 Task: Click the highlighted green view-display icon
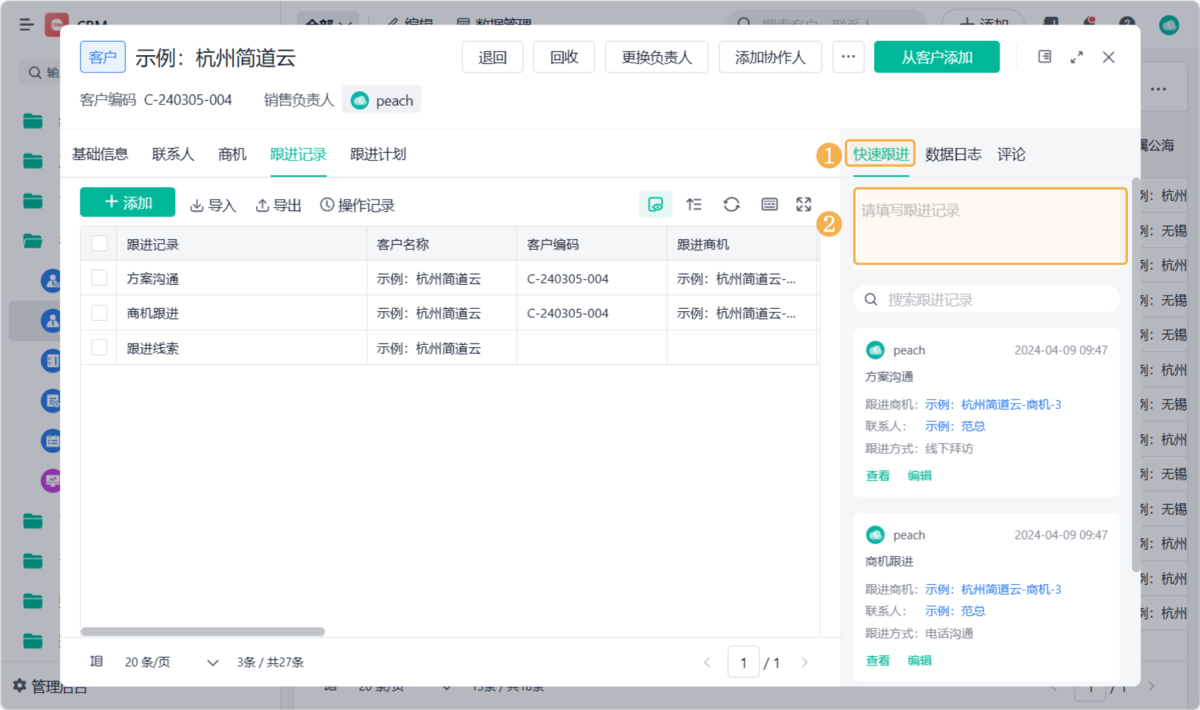tap(656, 204)
